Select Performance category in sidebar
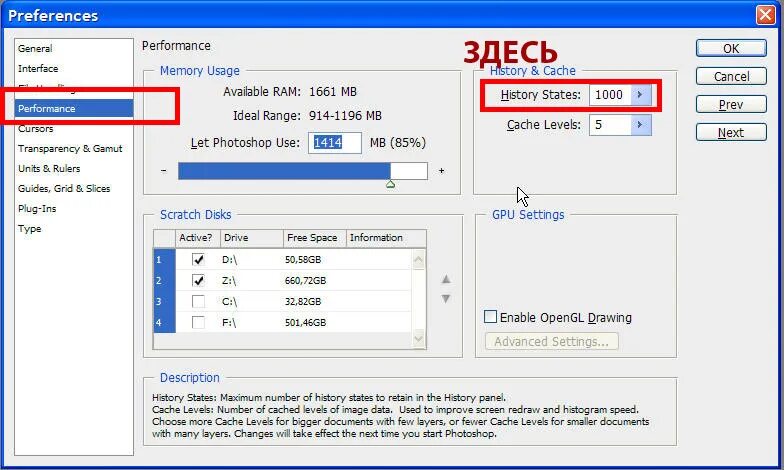784x470 pixels. click(74, 108)
